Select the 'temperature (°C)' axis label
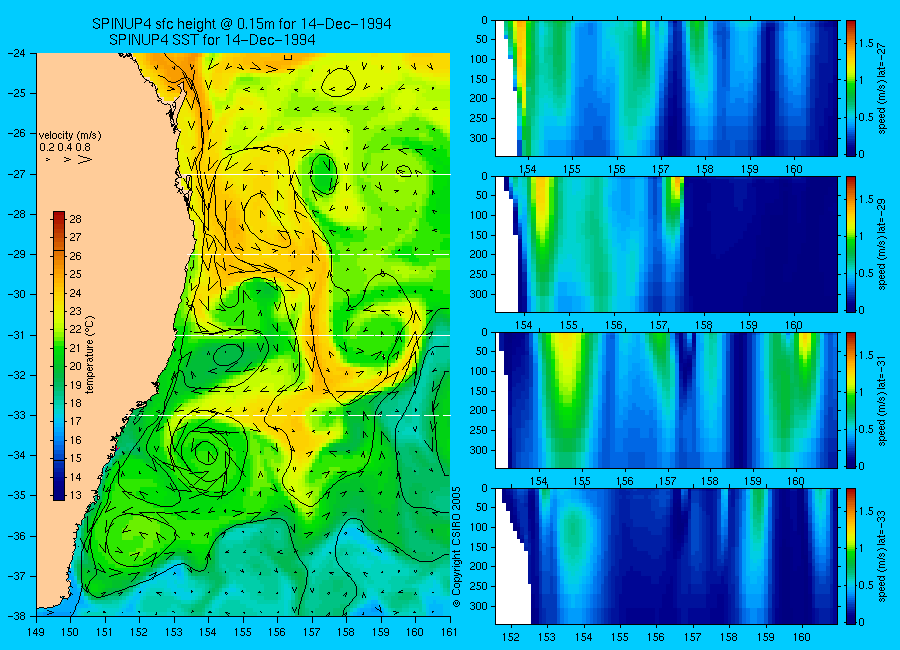The width and height of the screenshot is (900, 650). (x=90, y=355)
